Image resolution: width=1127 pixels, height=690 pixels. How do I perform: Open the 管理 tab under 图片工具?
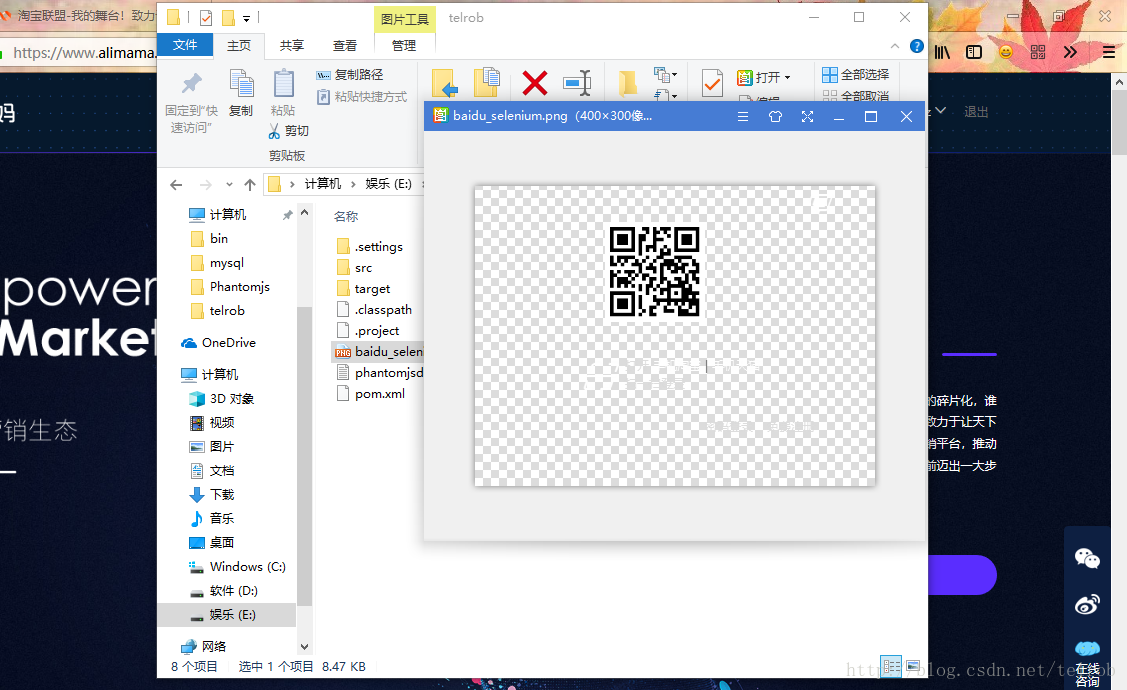point(404,45)
